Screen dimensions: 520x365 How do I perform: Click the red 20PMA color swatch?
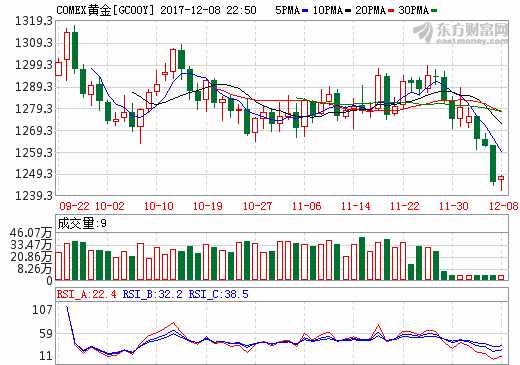(391, 11)
